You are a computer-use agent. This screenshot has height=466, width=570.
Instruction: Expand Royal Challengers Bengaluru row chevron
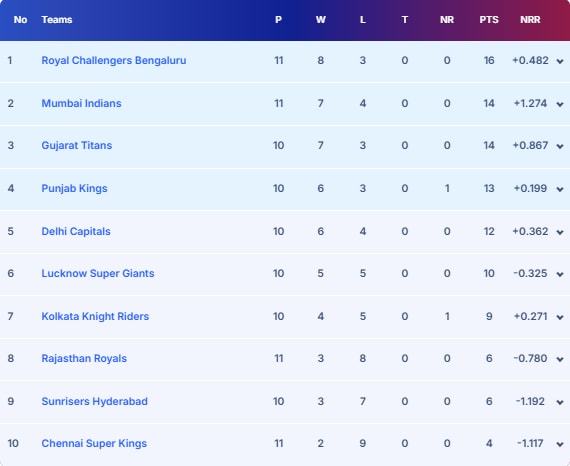pos(560,61)
